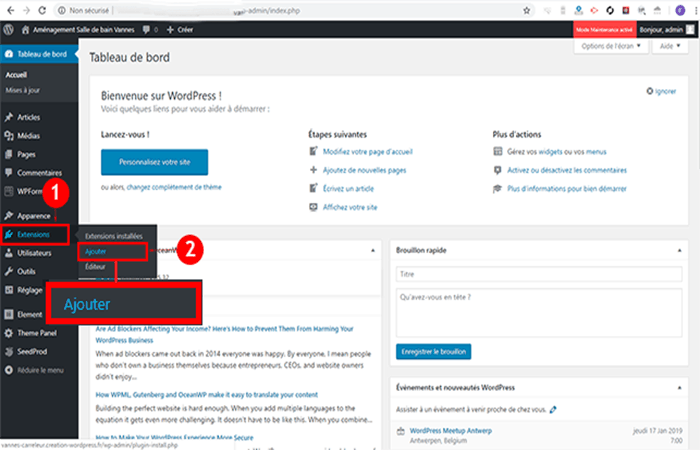Collapse the left dashboard widget arrow

coord(373,250)
